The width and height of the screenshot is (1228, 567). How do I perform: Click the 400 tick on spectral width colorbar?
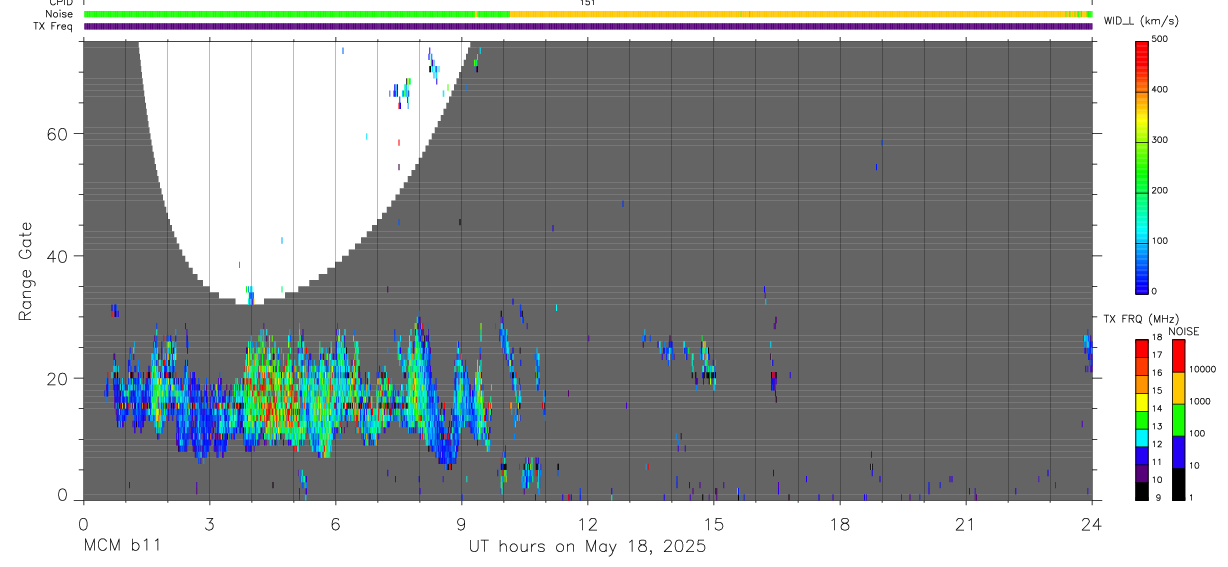1160,89
